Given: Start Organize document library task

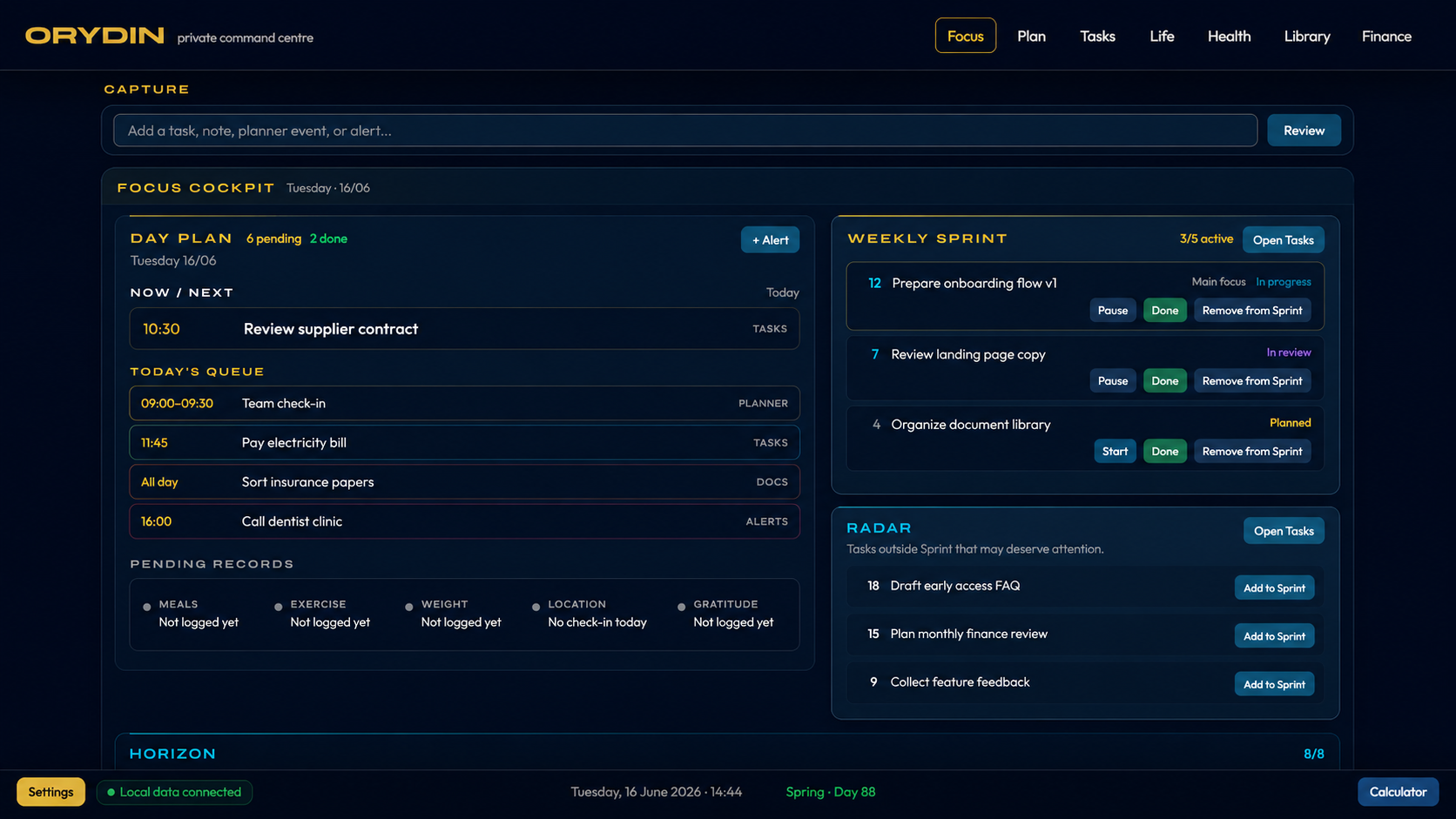Looking at the screenshot, I should pyautogui.click(x=1115, y=452).
